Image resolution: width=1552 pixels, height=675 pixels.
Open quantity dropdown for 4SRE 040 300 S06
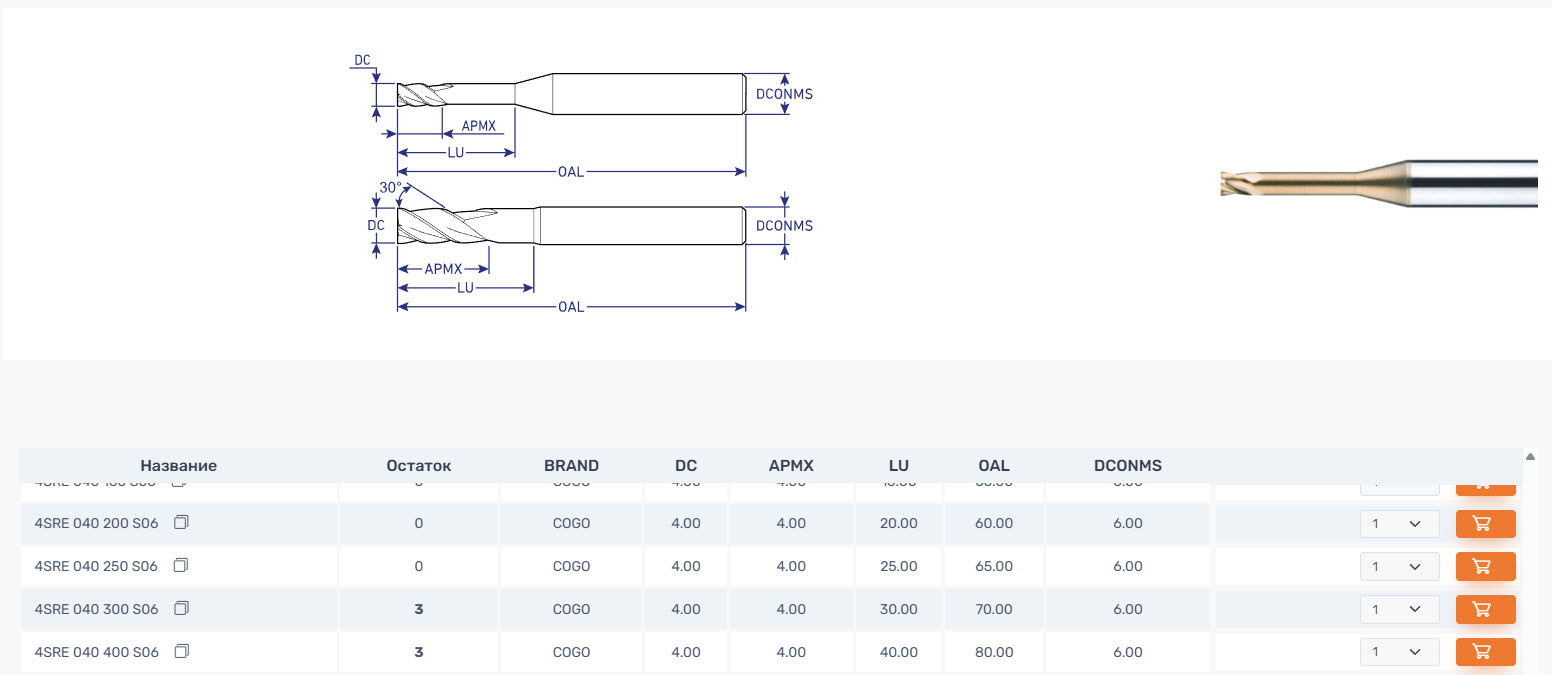[1399, 610]
